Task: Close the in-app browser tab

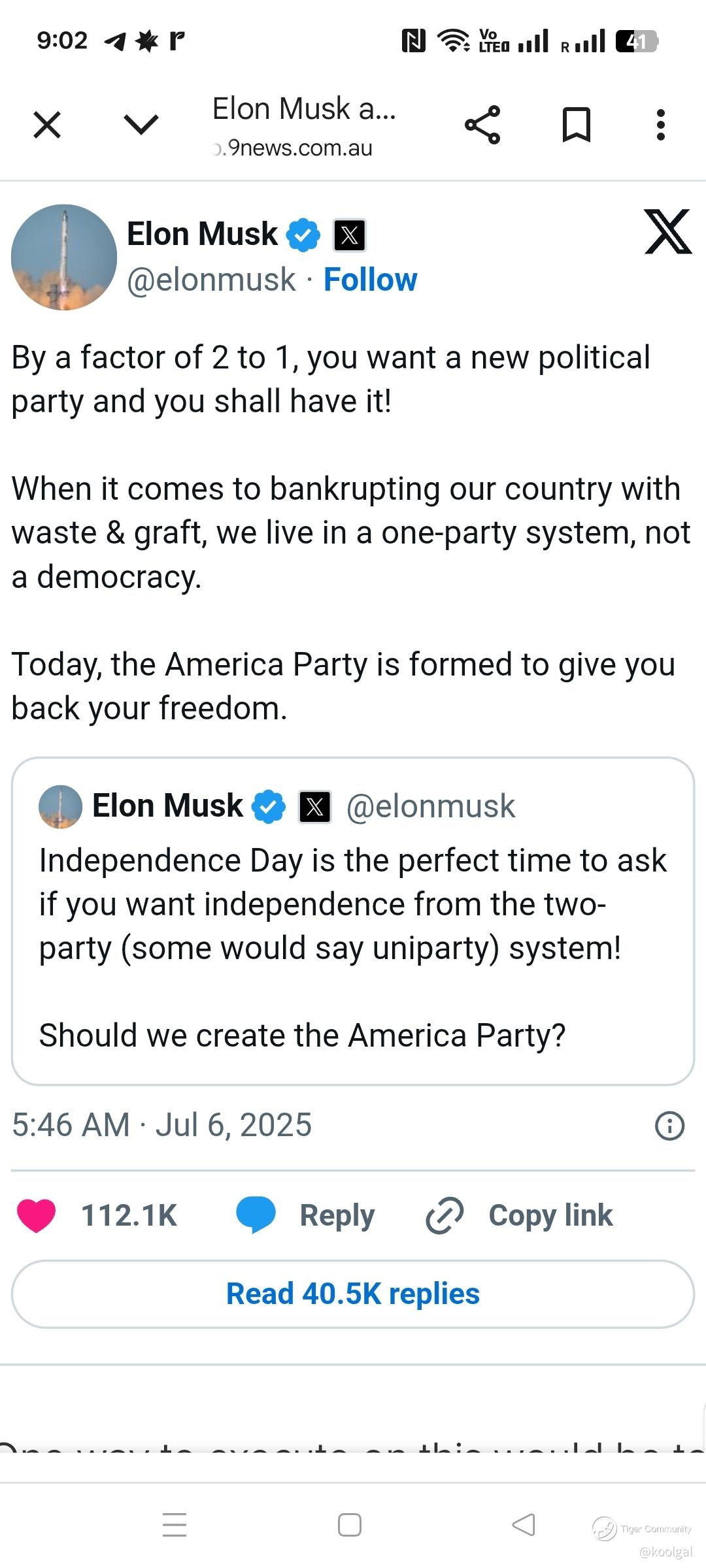Action: [47, 125]
